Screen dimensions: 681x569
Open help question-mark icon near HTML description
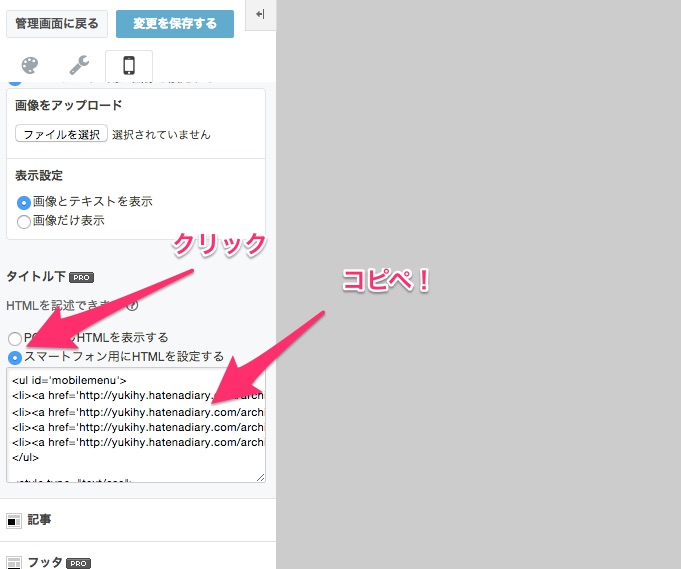click(132, 306)
